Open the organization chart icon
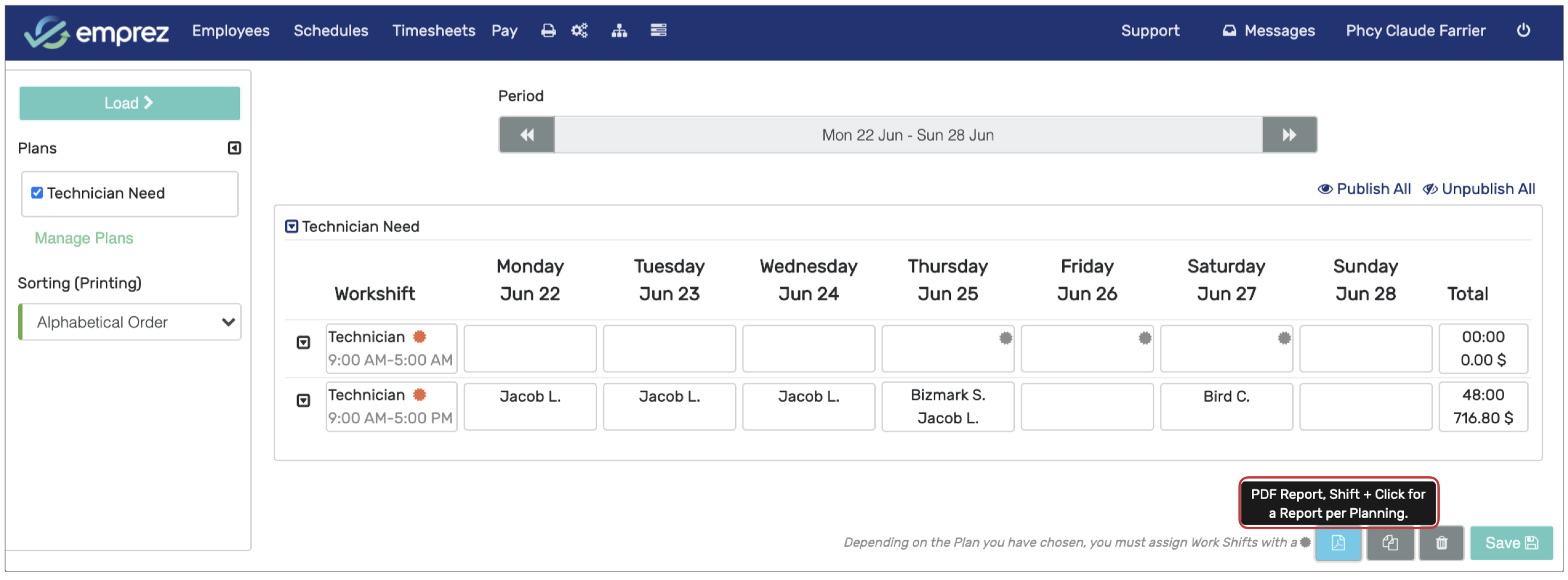Image resolution: width=1568 pixels, height=580 pixels. pyautogui.click(x=619, y=30)
